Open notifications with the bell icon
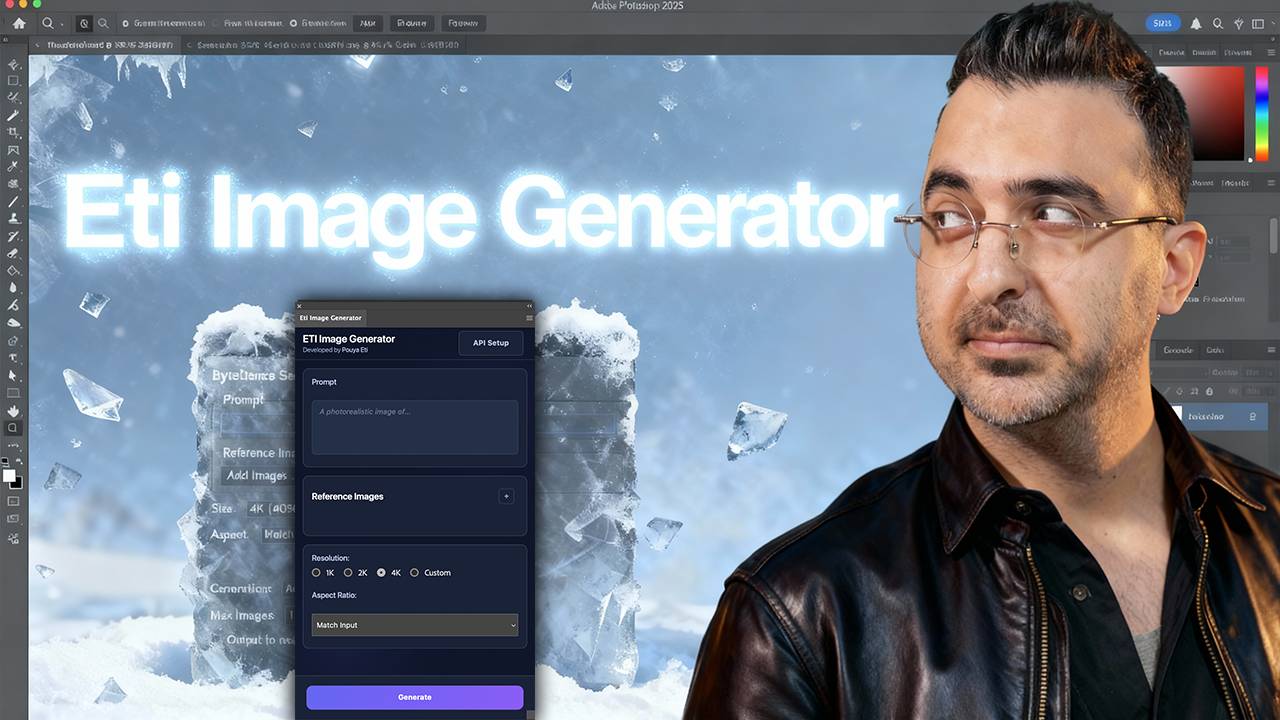 pos(1196,23)
